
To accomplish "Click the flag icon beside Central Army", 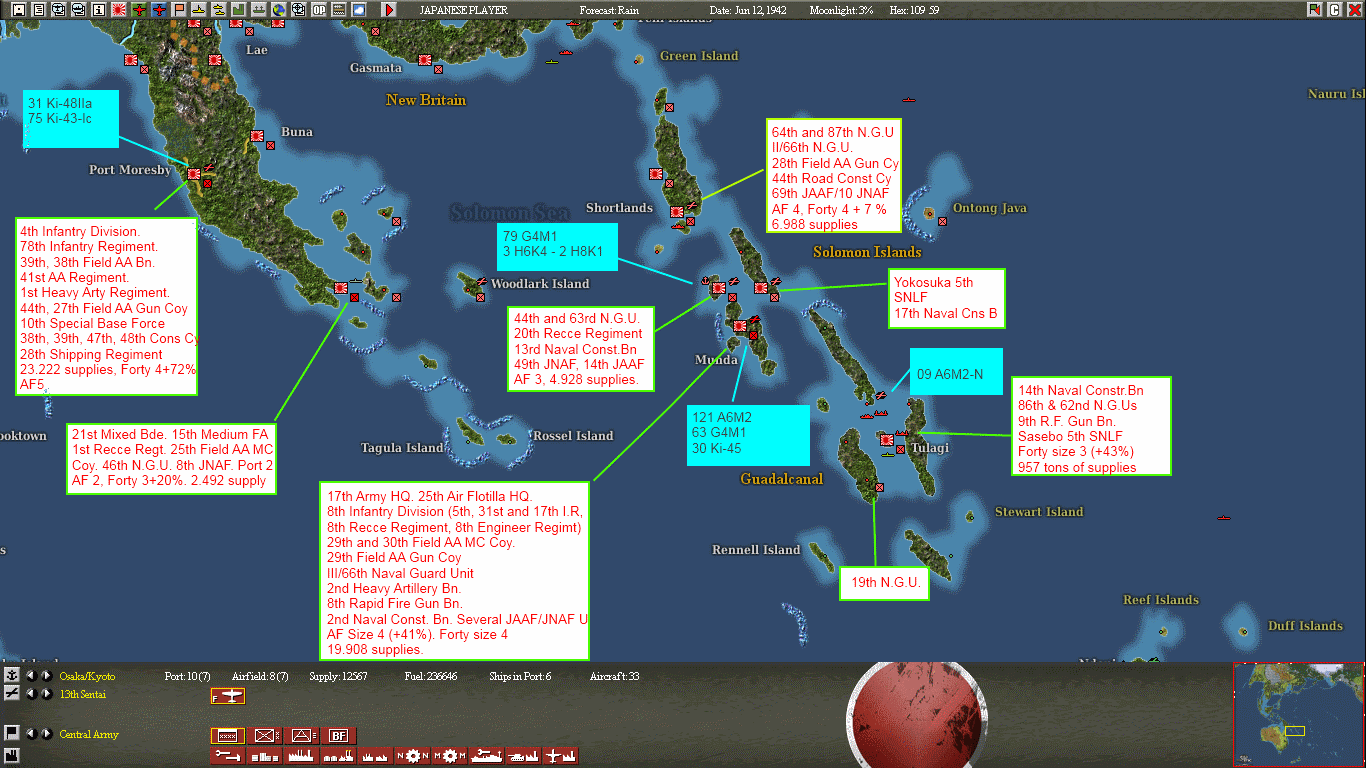I will click(12, 733).
